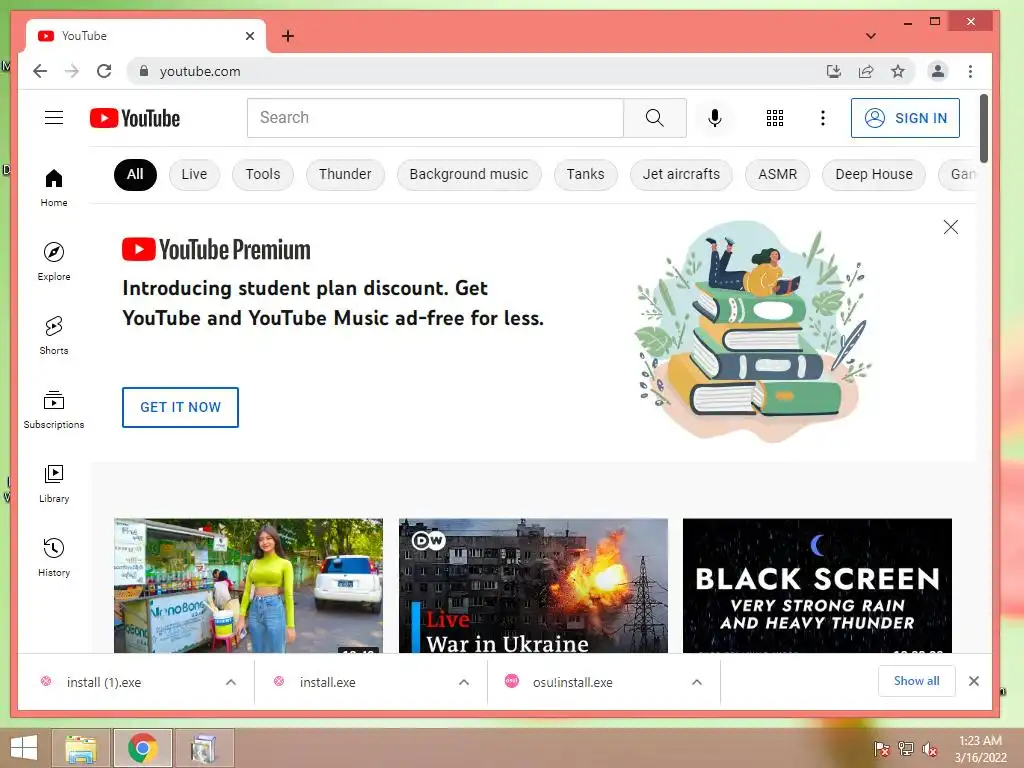View site info via padlock icon
This screenshot has height=768, width=1024.
(144, 71)
